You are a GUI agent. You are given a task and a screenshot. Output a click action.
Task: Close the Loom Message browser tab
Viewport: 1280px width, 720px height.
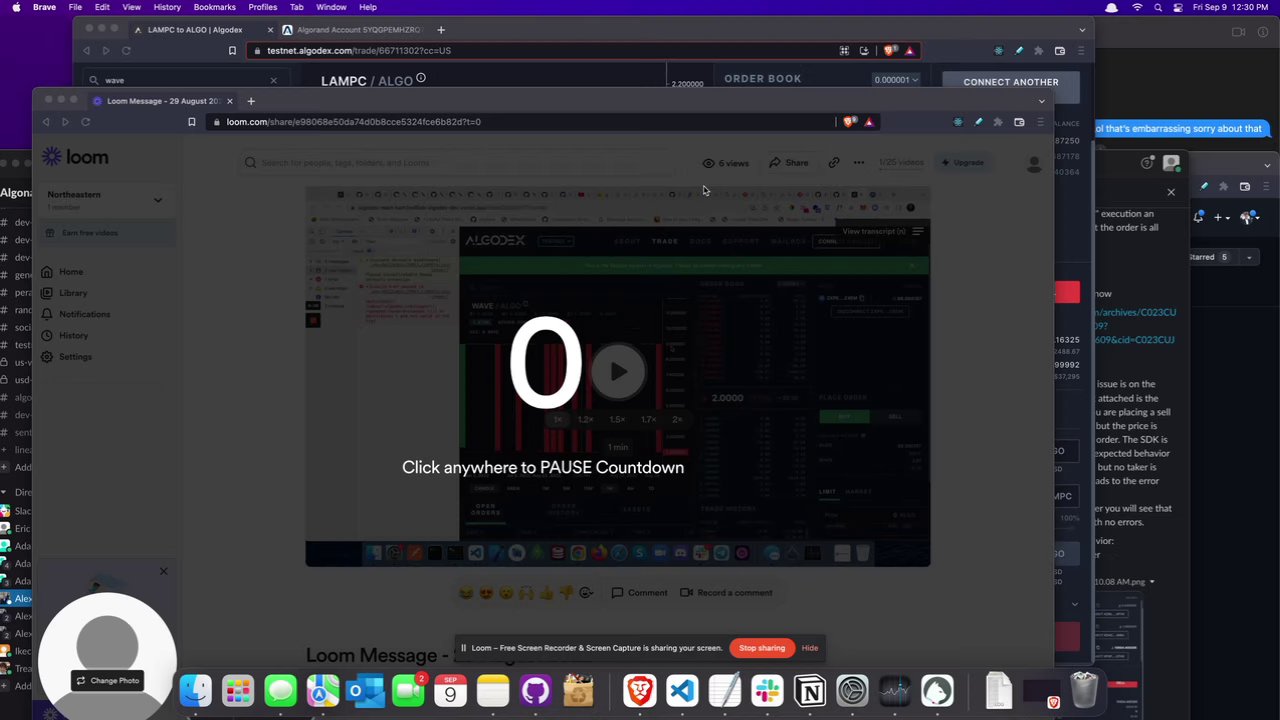tap(229, 101)
